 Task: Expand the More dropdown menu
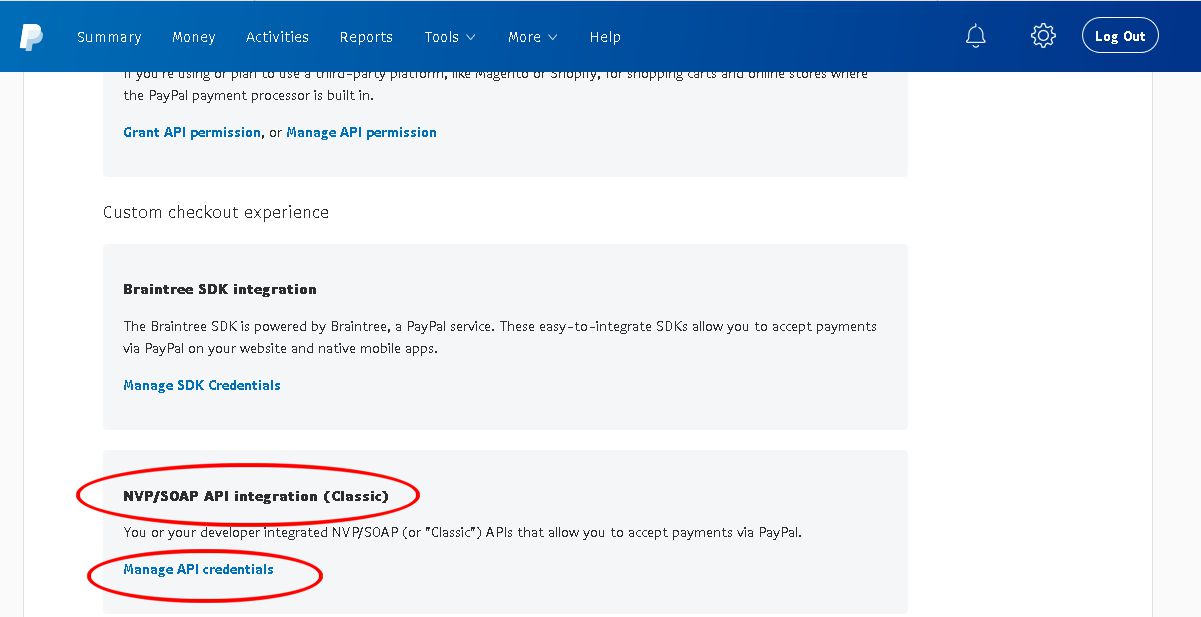[532, 37]
